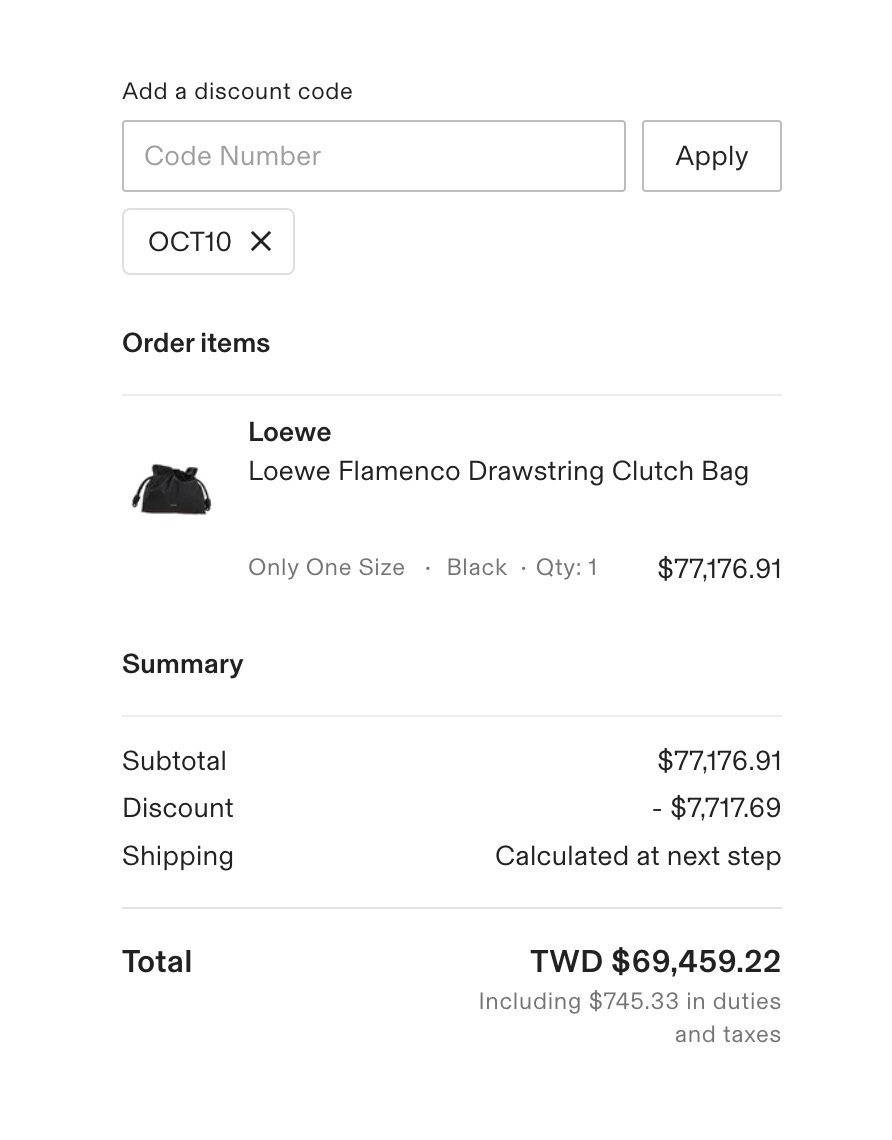Select the TWD $69,459.22 total amount
The height and width of the screenshot is (1140, 892).
[655, 962]
